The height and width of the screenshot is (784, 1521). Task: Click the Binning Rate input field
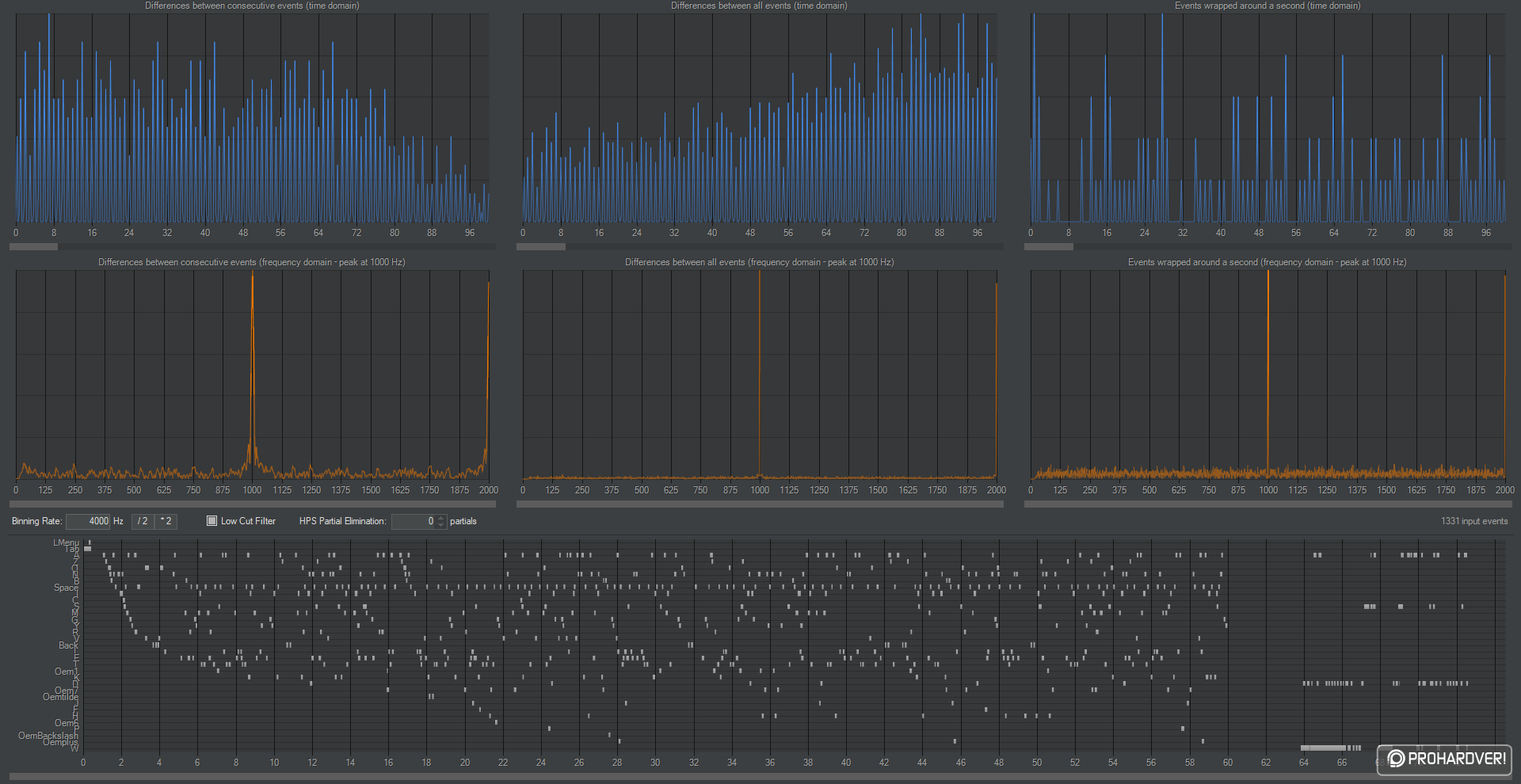[x=88, y=521]
